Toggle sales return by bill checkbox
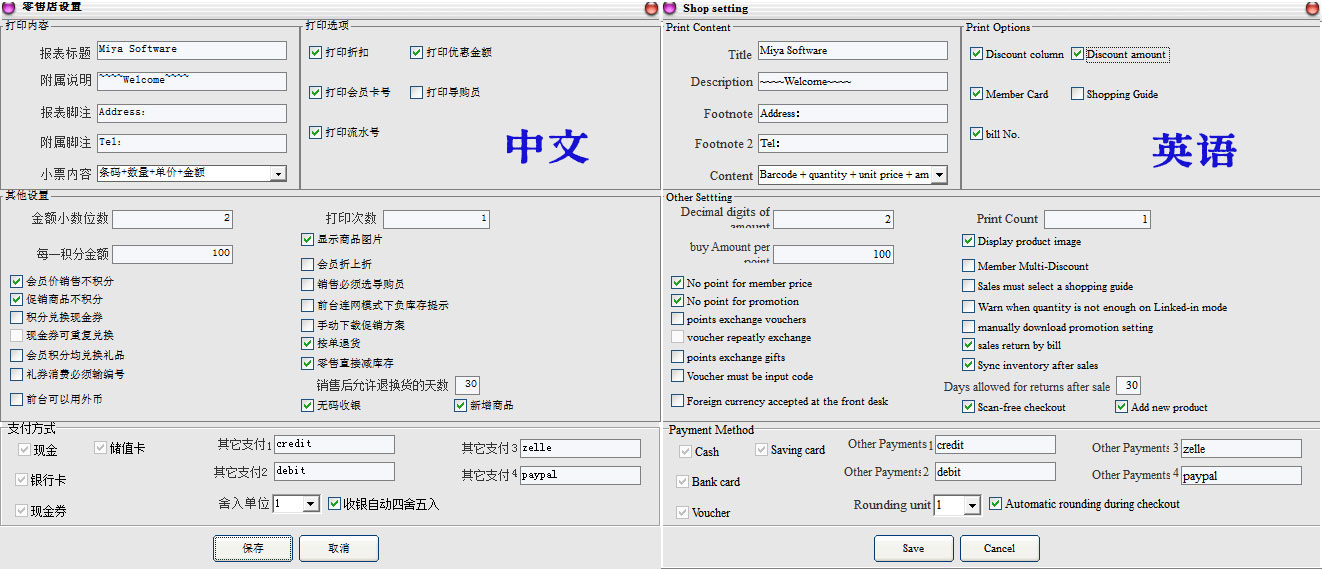The width and height of the screenshot is (1322, 569). (968, 345)
